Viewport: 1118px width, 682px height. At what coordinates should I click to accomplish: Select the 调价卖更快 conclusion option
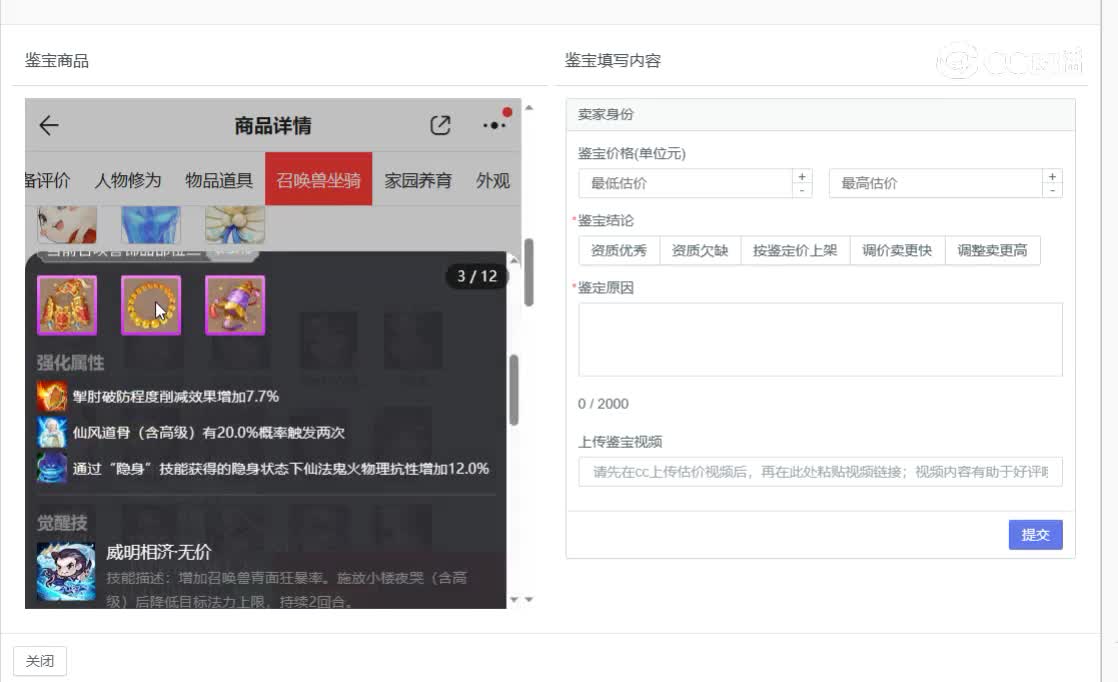pos(897,250)
